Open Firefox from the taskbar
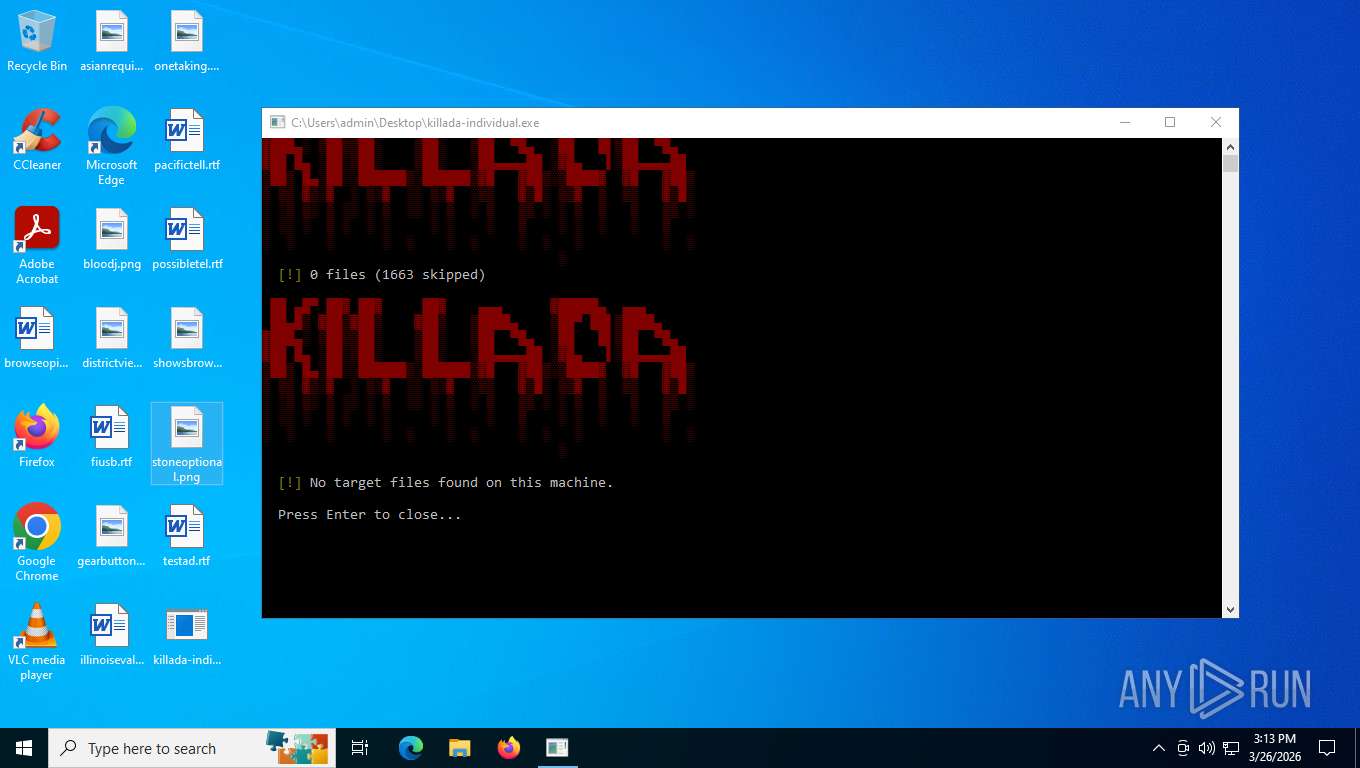The image size is (1360, 768). pos(509,748)
